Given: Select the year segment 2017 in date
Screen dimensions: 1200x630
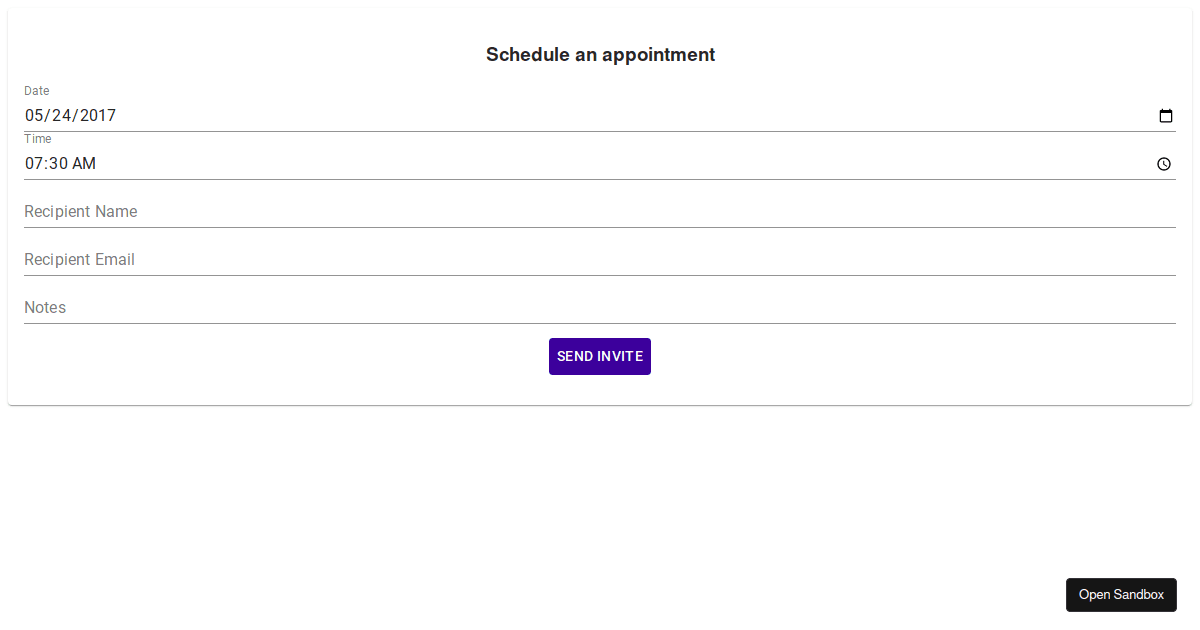Looking at the screenshot, I should coord(98,115).
